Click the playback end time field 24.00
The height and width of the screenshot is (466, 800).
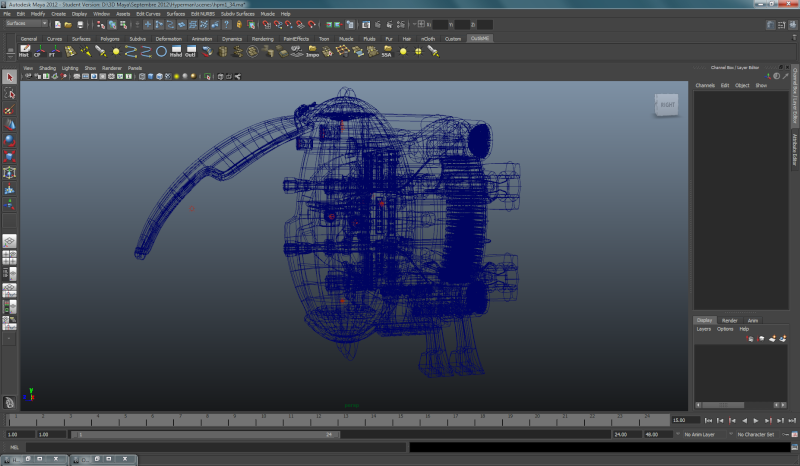coord(627,434)
